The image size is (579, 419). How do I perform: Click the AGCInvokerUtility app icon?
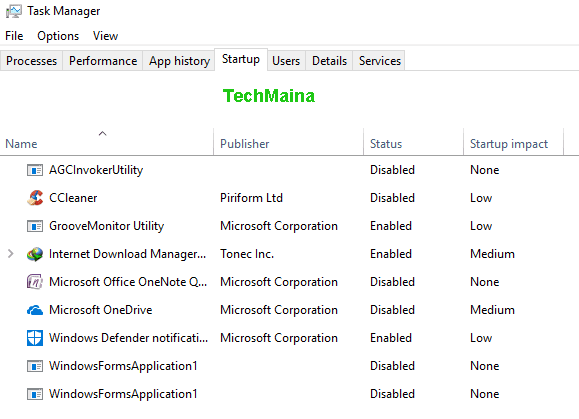[35, 170]
